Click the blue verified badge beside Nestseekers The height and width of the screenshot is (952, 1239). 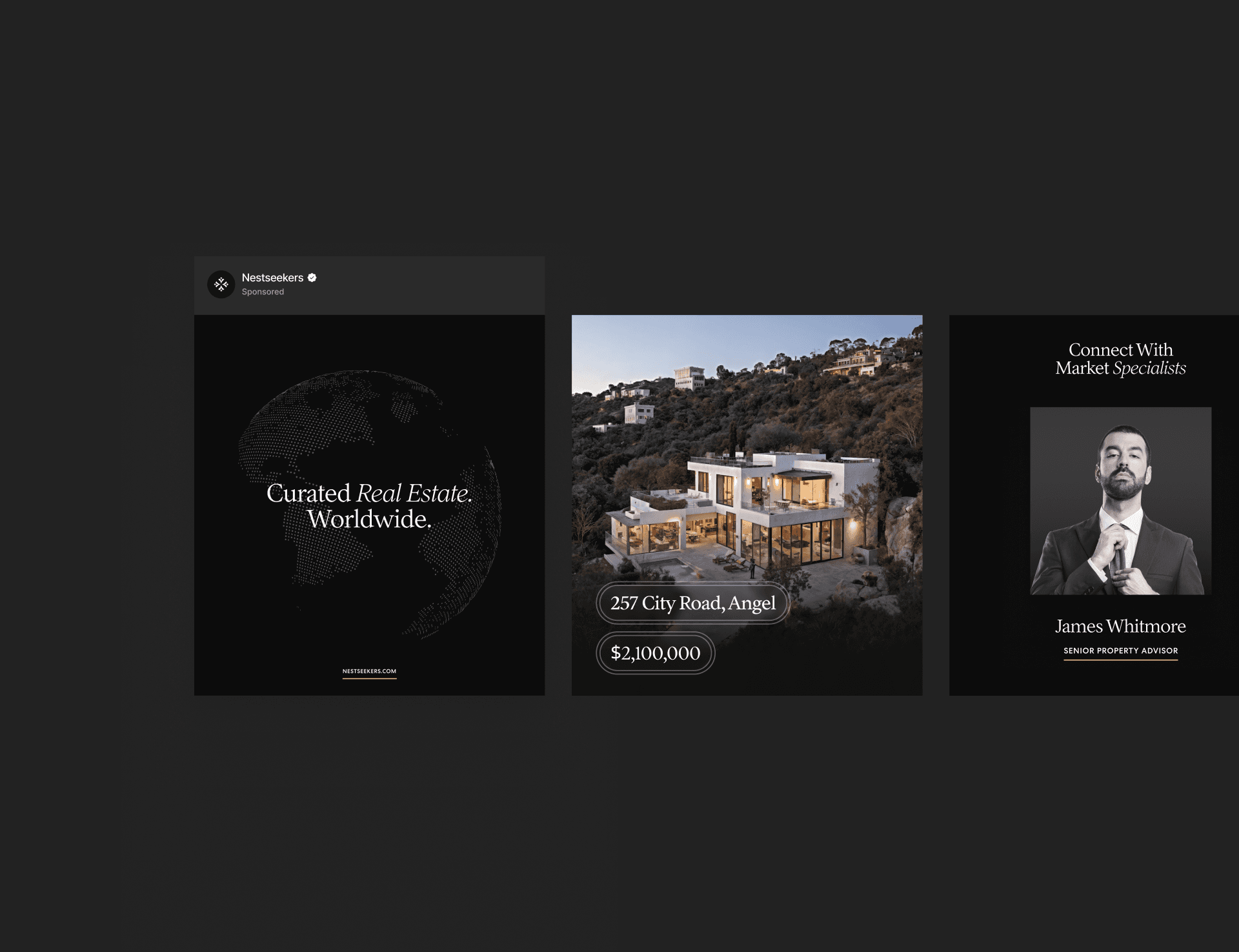click(x=312, y=278)
